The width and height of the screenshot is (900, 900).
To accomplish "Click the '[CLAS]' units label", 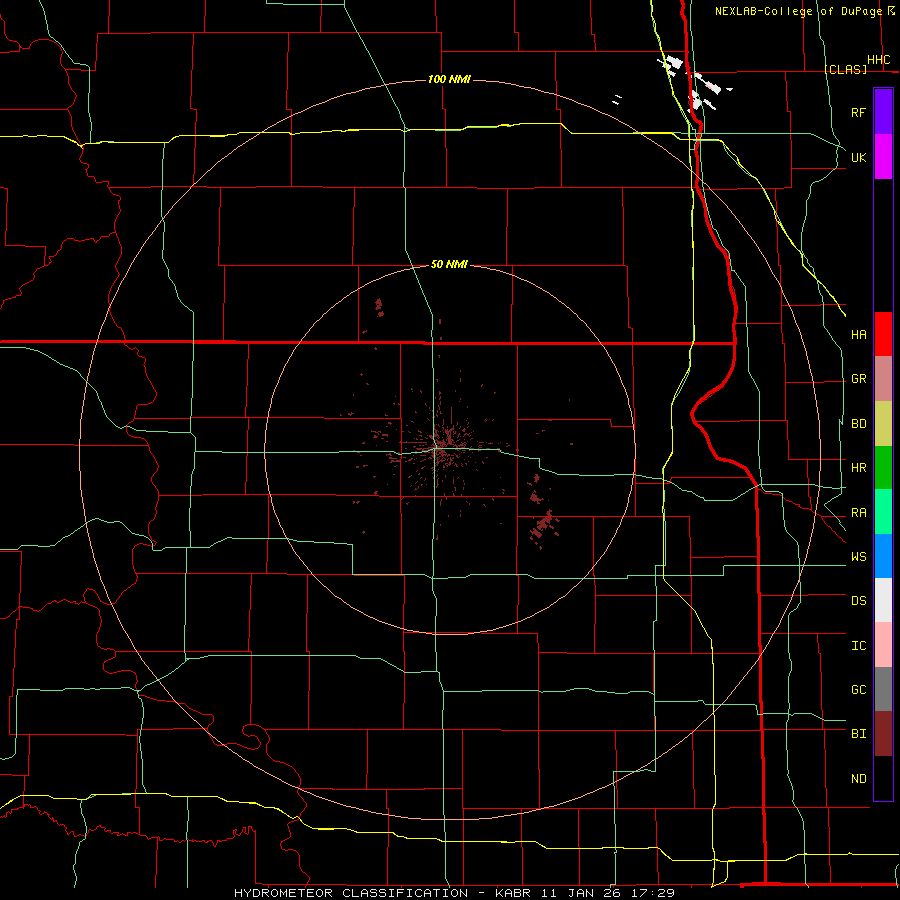I will tap(845, 69).
